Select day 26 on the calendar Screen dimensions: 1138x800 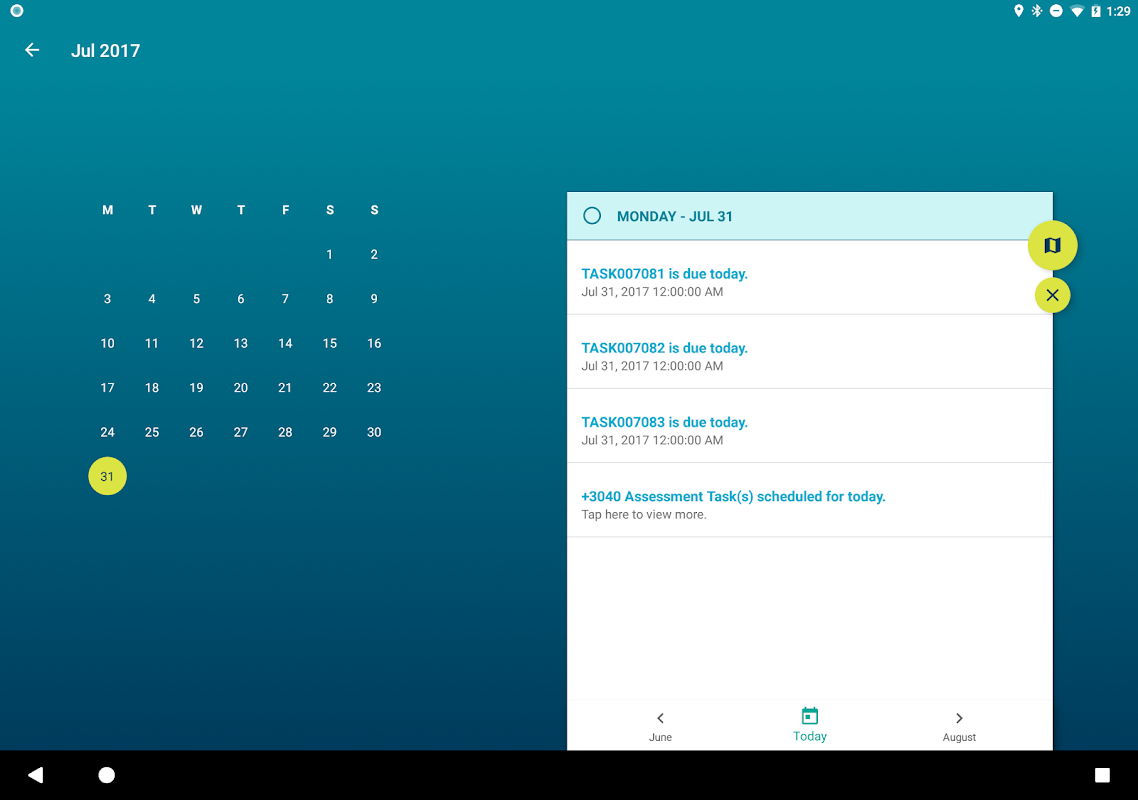(196, 432)
